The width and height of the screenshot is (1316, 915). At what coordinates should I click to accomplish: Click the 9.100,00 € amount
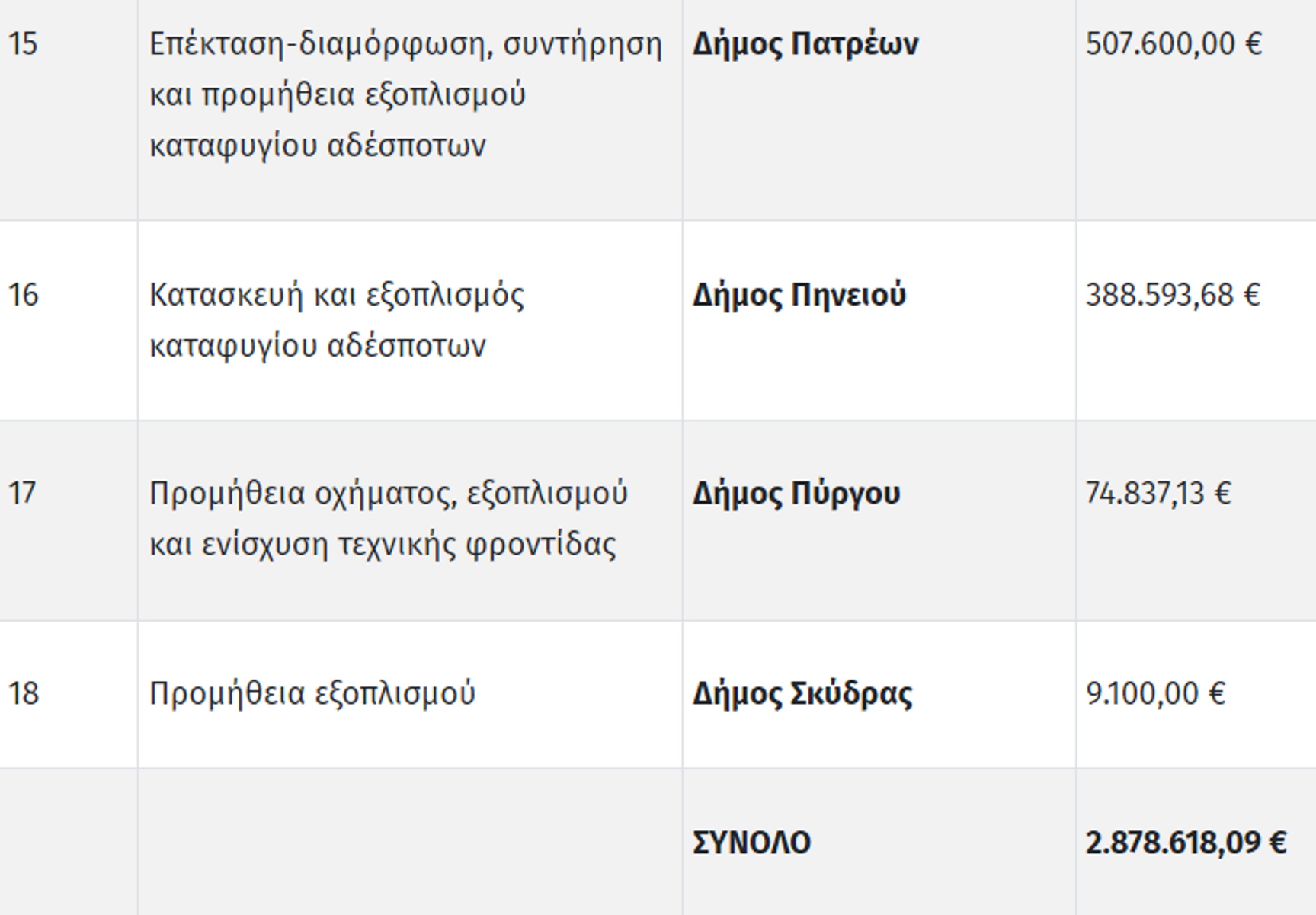click(1155, 694)
